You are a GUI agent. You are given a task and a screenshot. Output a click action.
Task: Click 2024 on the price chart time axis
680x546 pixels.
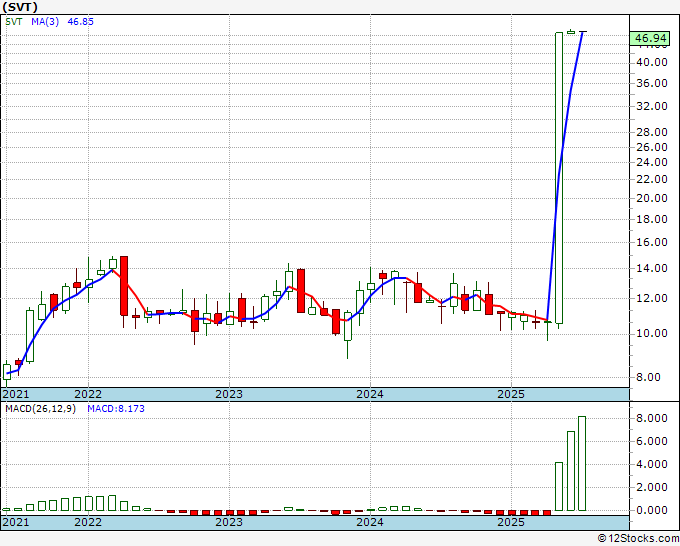pos(370,394)
